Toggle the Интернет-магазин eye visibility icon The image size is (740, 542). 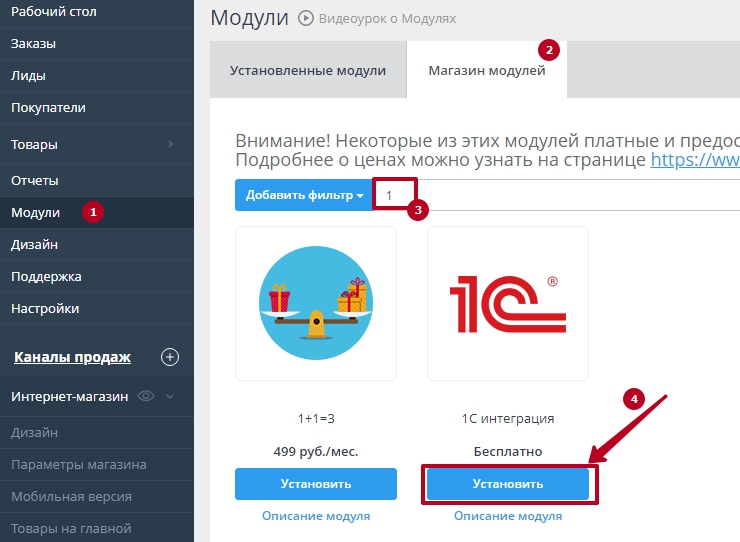coord(146,396)
